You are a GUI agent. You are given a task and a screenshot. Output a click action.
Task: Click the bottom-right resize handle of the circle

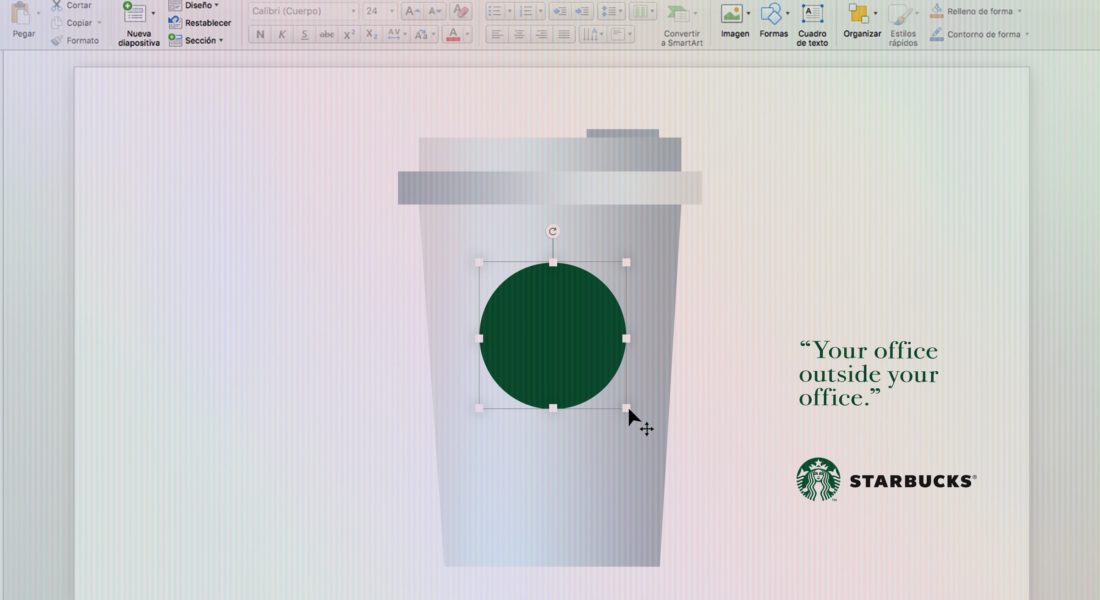tap(626, 408)
